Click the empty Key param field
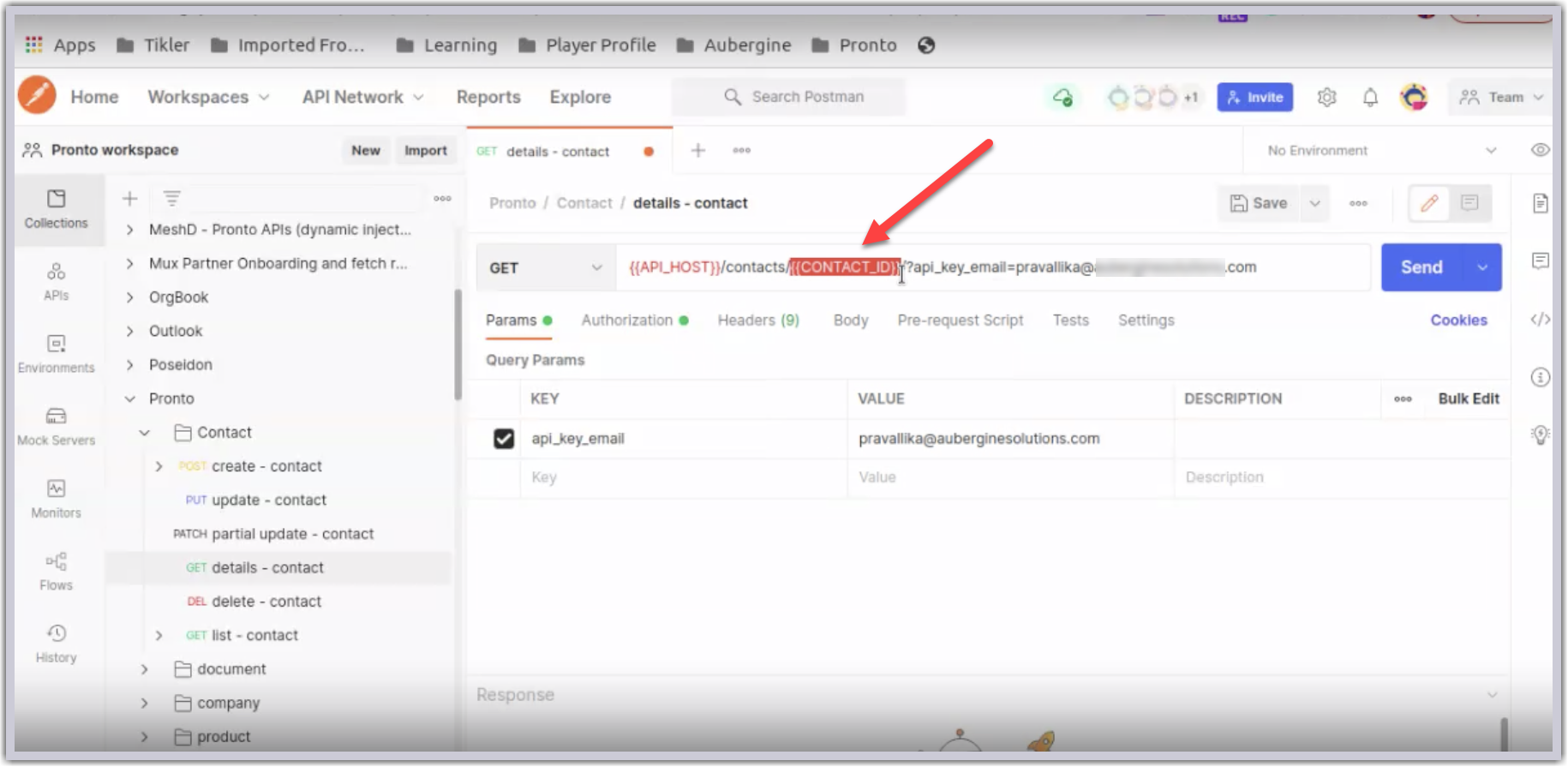The image size is (1568, 767). 683,477
